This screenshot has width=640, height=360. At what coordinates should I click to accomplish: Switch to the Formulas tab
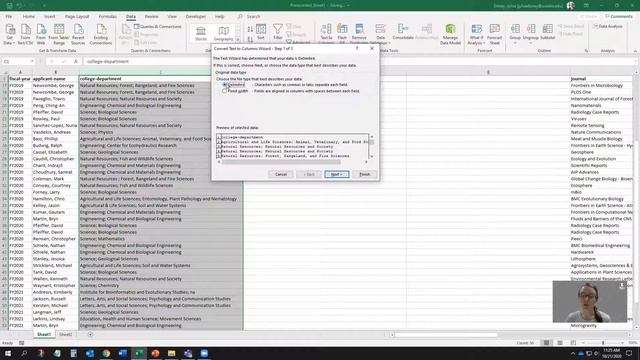pos(107,17)
